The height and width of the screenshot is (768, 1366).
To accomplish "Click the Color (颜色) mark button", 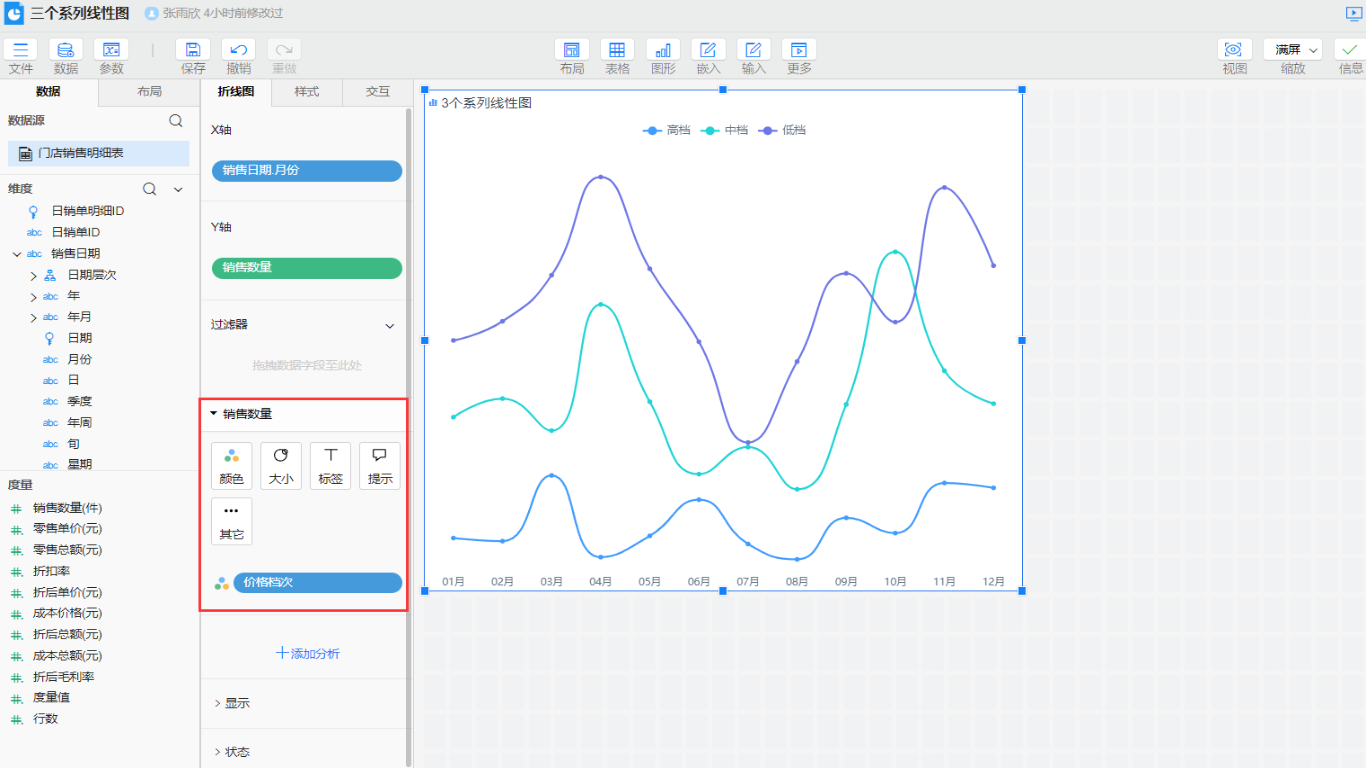I will pyautogui.click(x=231, y=466).
